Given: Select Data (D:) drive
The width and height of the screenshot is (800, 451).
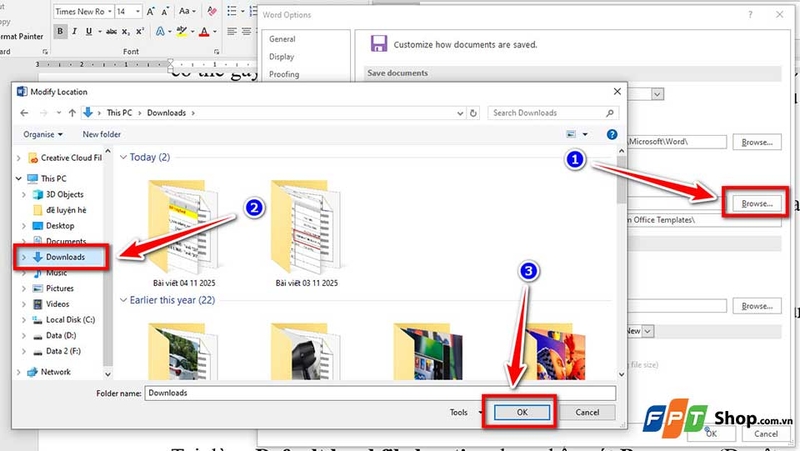Looking at the screenshot, I should [x=61, y=335].
